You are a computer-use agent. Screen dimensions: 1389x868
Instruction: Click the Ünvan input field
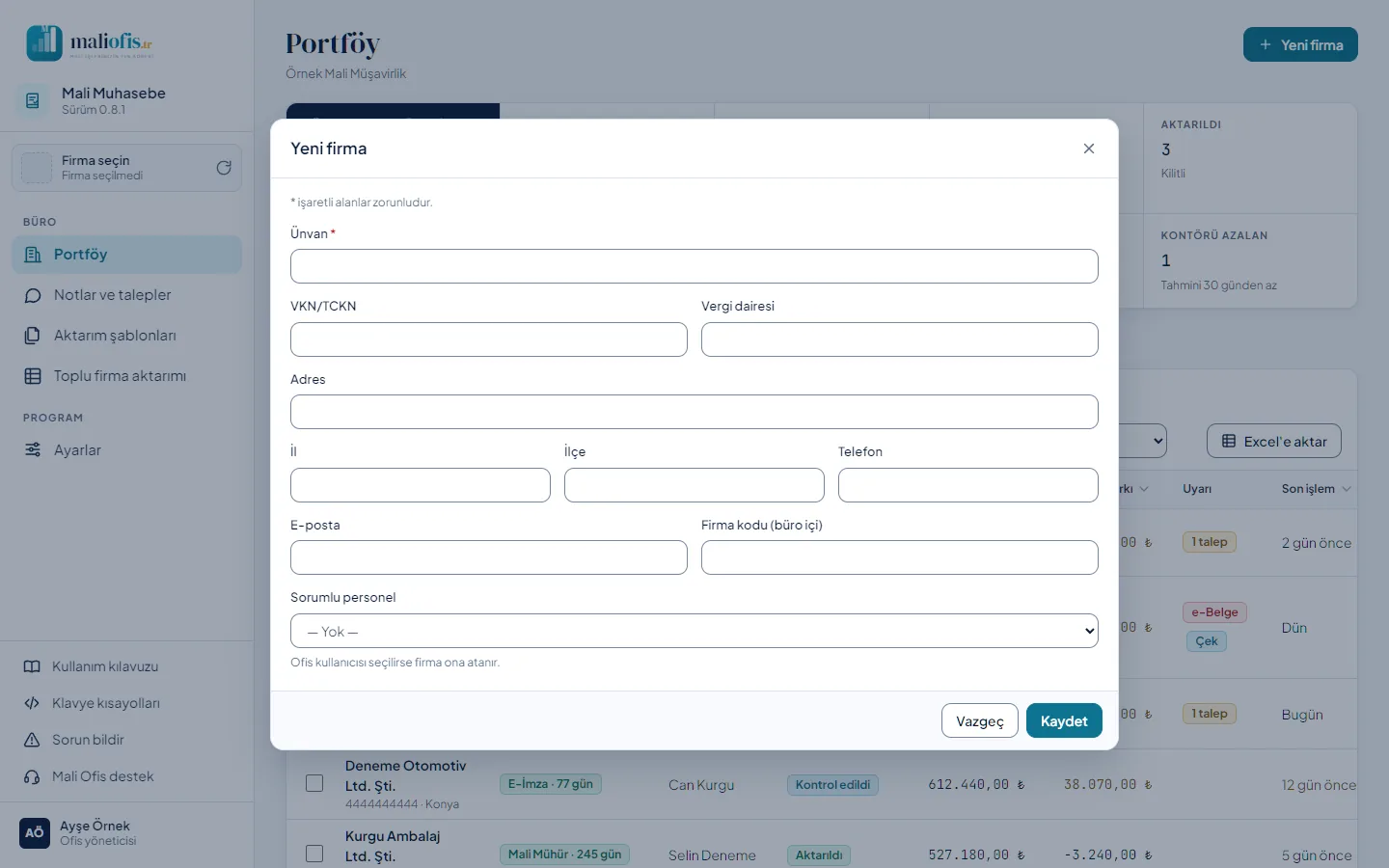pos(694,266)
